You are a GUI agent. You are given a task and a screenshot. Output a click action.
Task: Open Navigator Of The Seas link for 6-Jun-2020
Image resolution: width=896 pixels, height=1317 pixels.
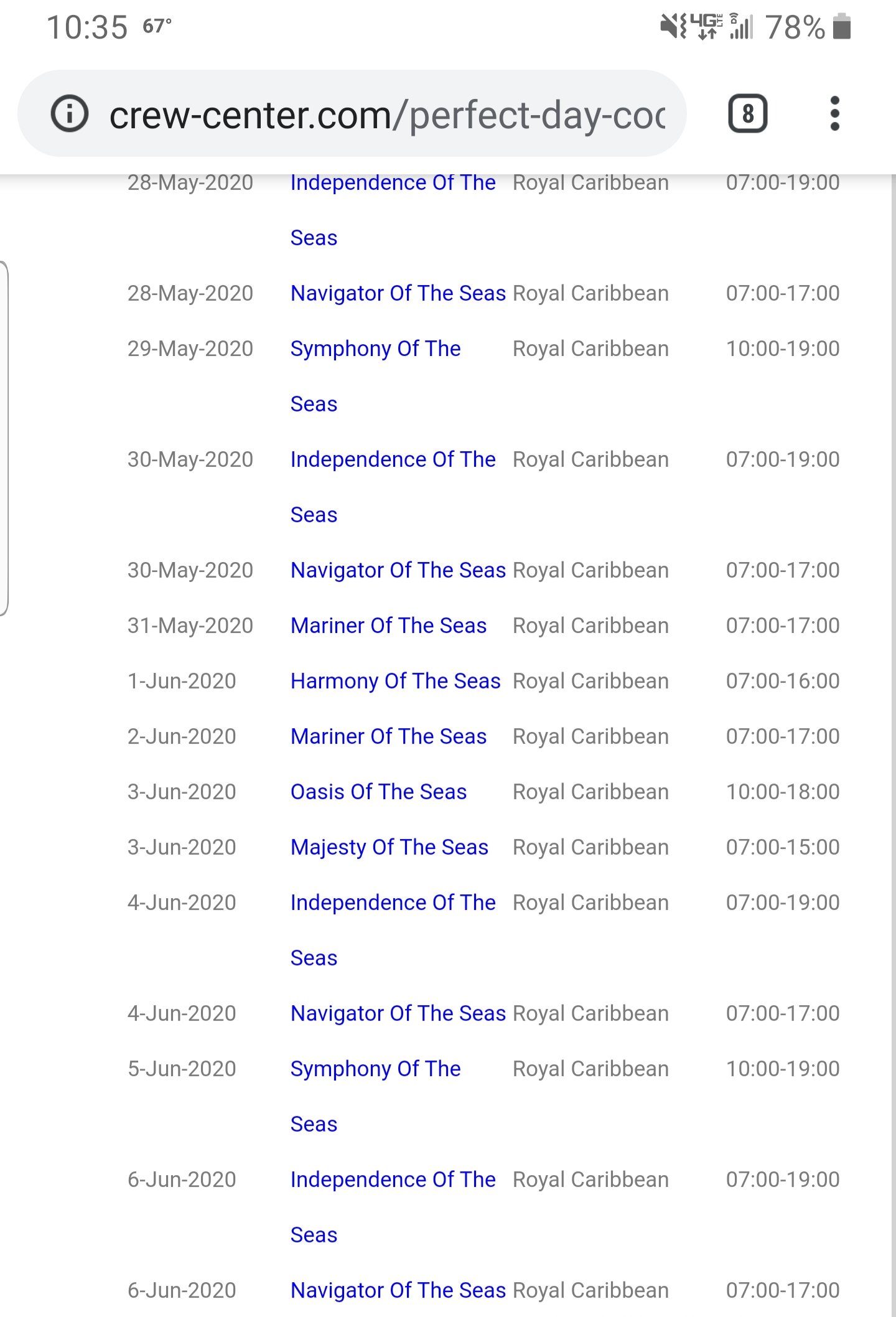coord(398,1290)
